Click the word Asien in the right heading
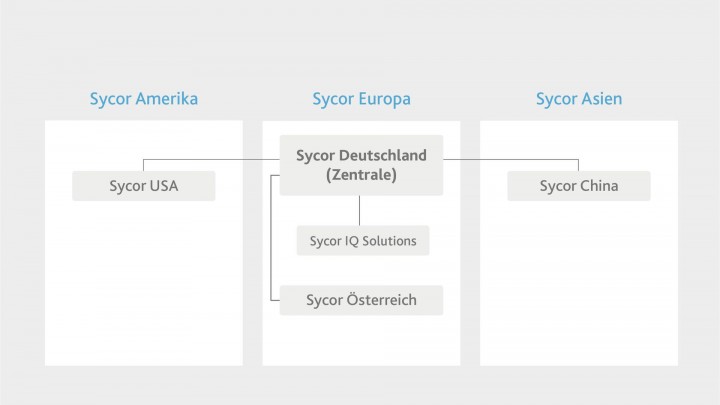Screen dimensions: 720x405 (x=601, y=99)
